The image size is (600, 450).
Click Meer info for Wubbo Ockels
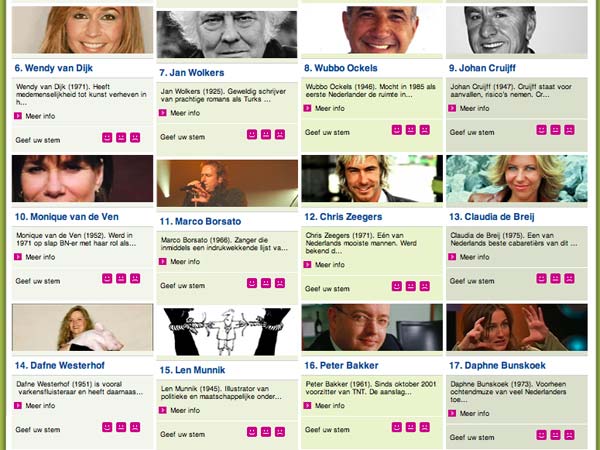coord(324,108)
